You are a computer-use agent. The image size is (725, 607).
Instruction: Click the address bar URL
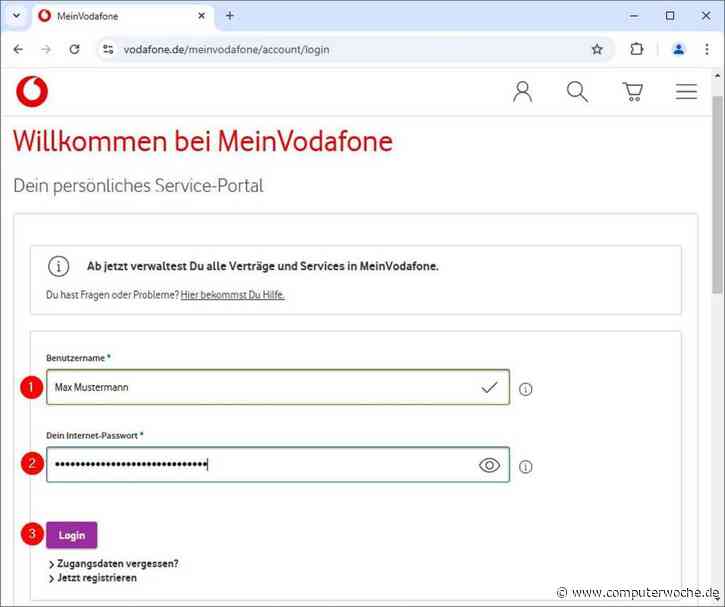pos(227,49)
